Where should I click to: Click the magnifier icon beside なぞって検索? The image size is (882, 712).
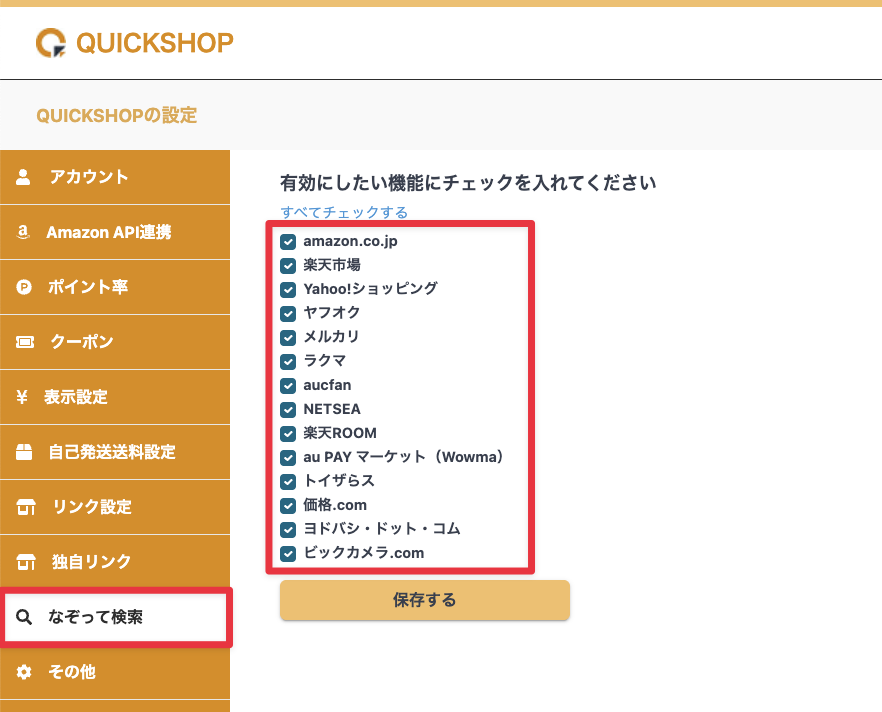coord(24,617)
